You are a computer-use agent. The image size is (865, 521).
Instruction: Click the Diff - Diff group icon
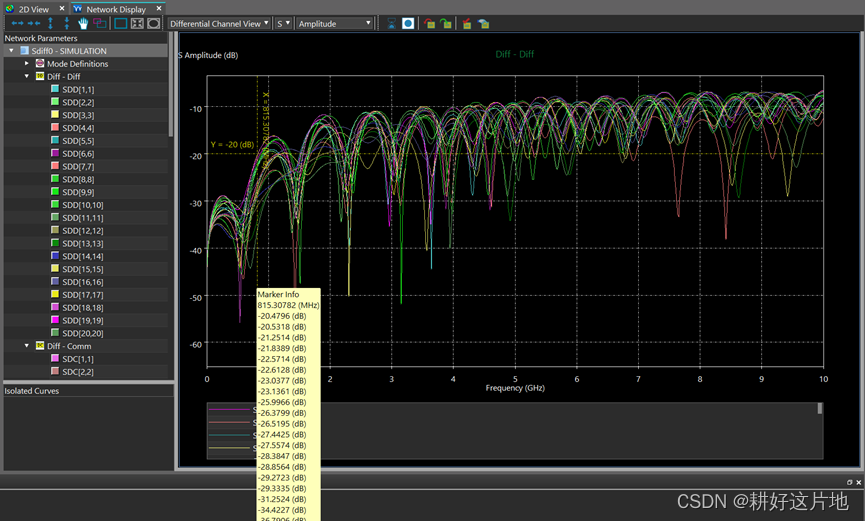[40, 76]
